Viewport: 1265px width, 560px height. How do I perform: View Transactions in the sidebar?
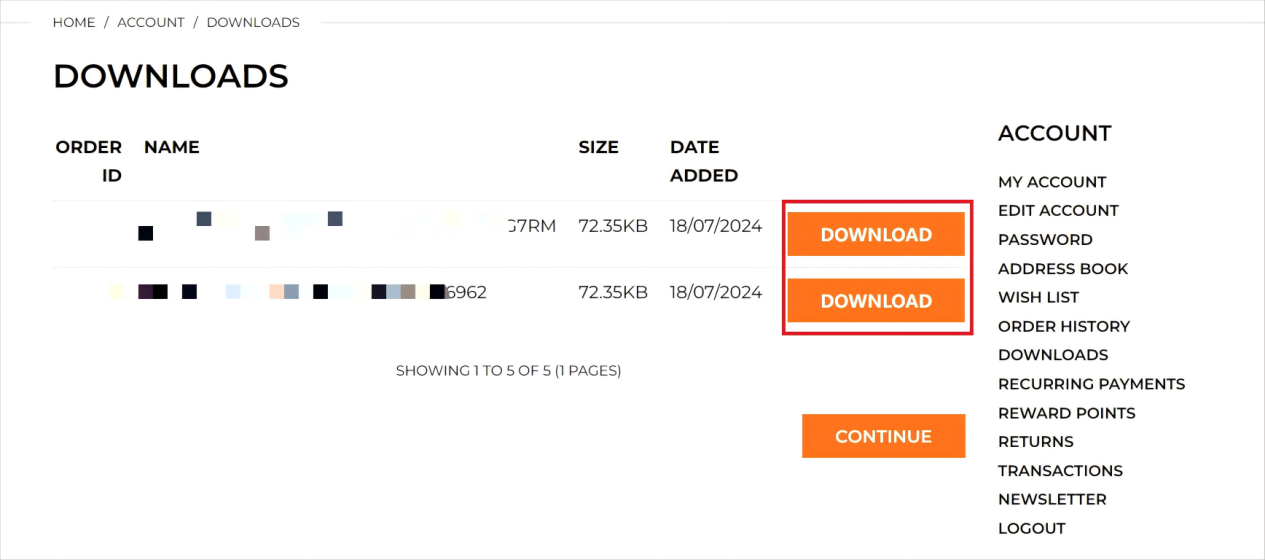click(x=1060, y=470)
